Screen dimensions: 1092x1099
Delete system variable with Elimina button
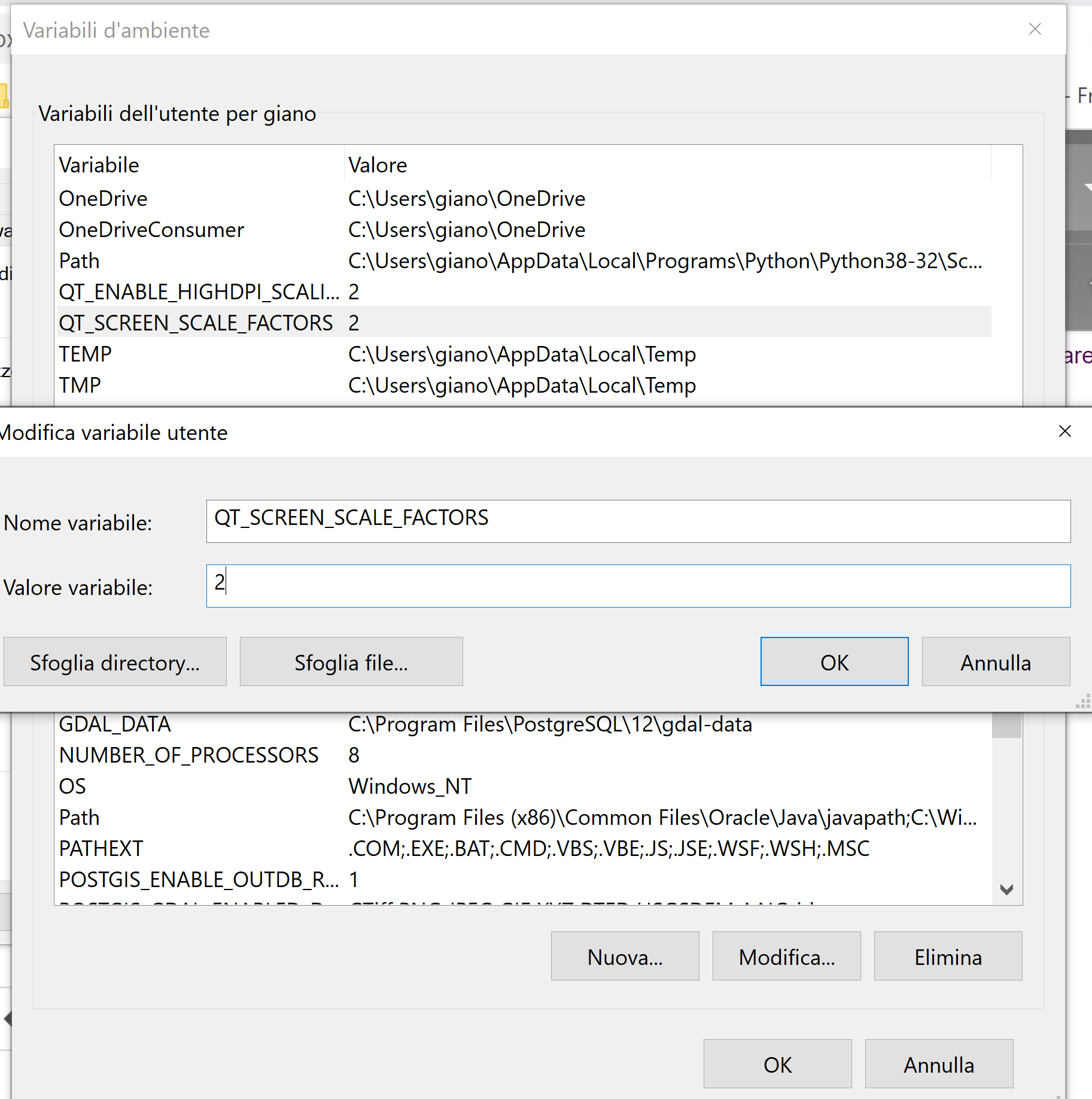click(948, 957)
